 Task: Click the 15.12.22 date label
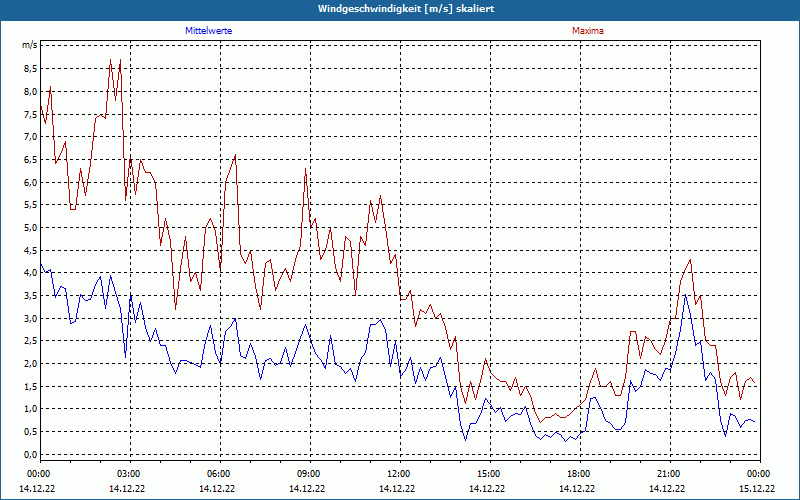tap(757, 489)
